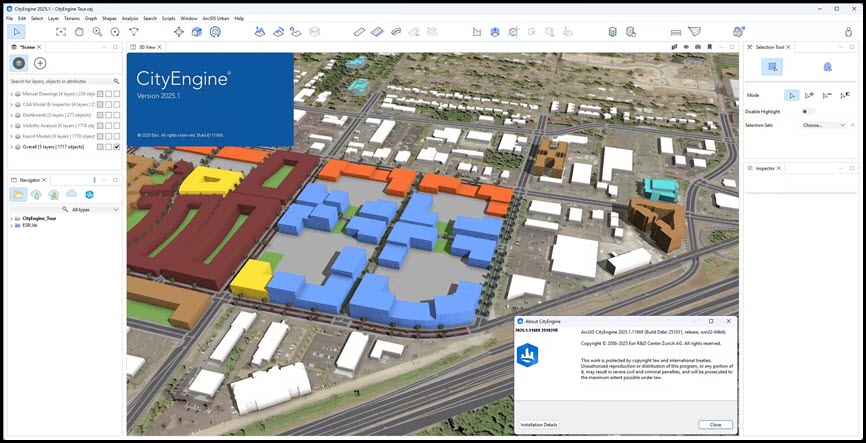Click the blue hexagon icon in Navigator
866x443 pixels.
(x=89, y=194)
